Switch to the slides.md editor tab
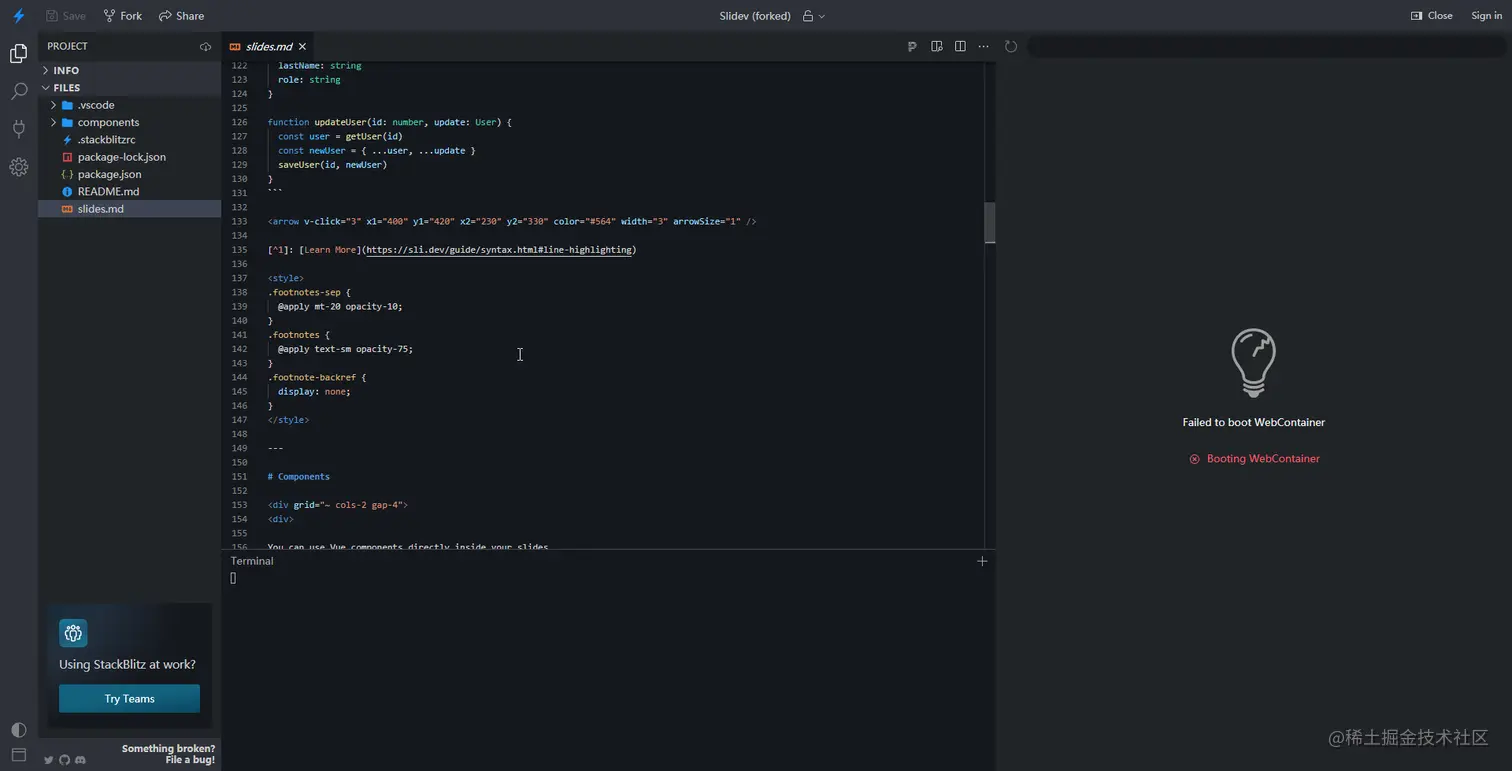Viewport: 1512px width, 771px height. tap(268, 47)
